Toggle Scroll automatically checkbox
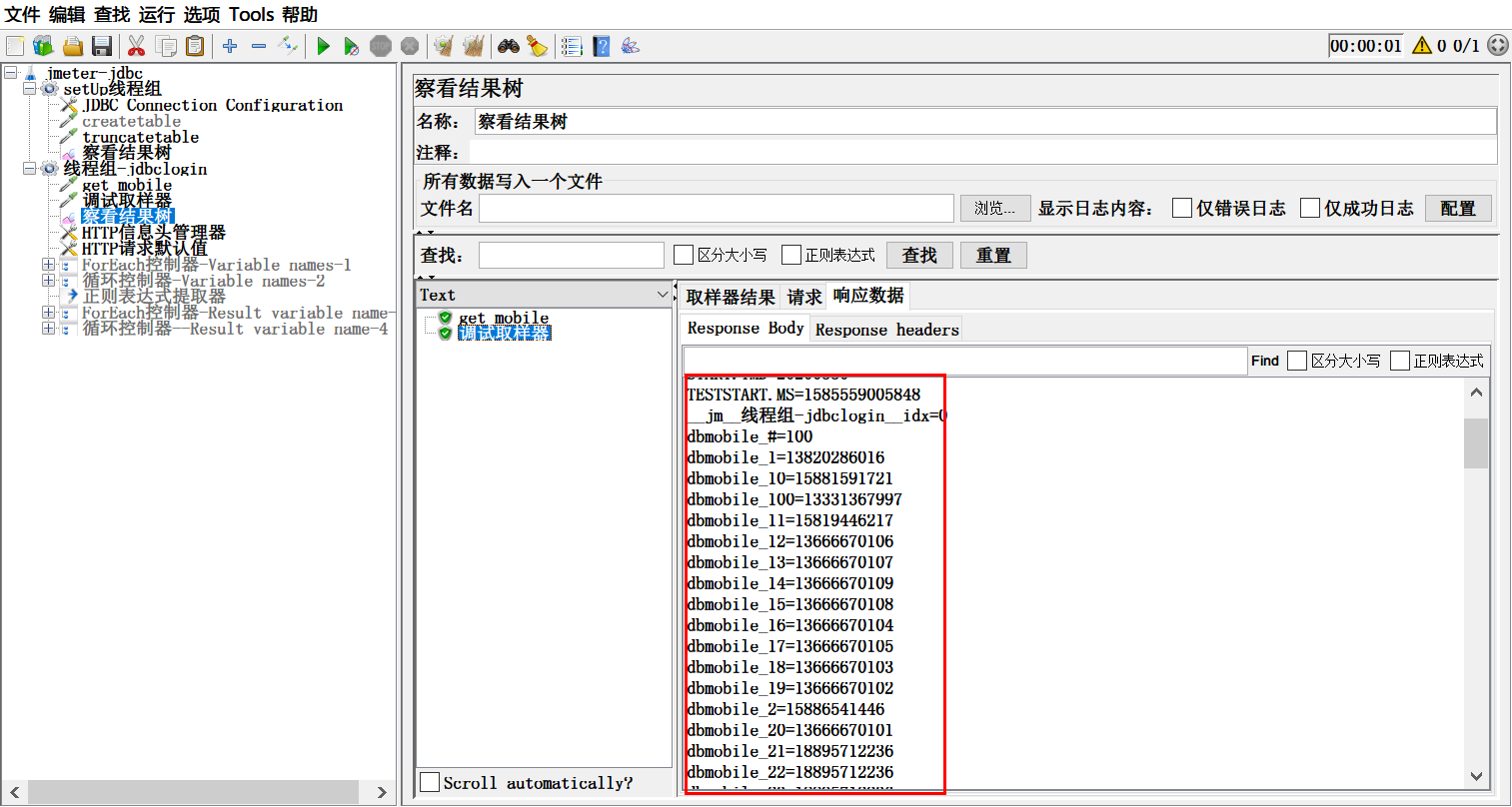The width and height of the screenshot is (1512, 807). coord(430,782)
